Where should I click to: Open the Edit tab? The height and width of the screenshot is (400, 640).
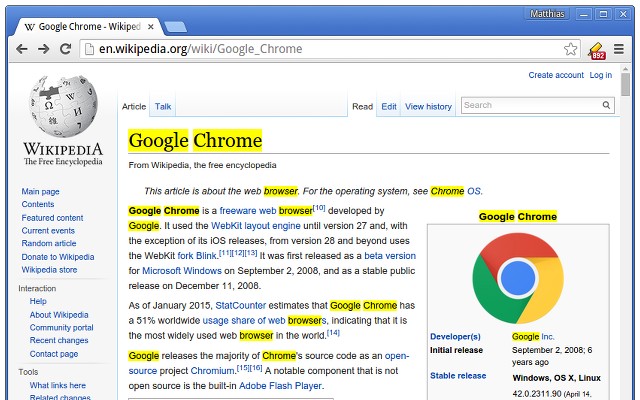point(389,107)
